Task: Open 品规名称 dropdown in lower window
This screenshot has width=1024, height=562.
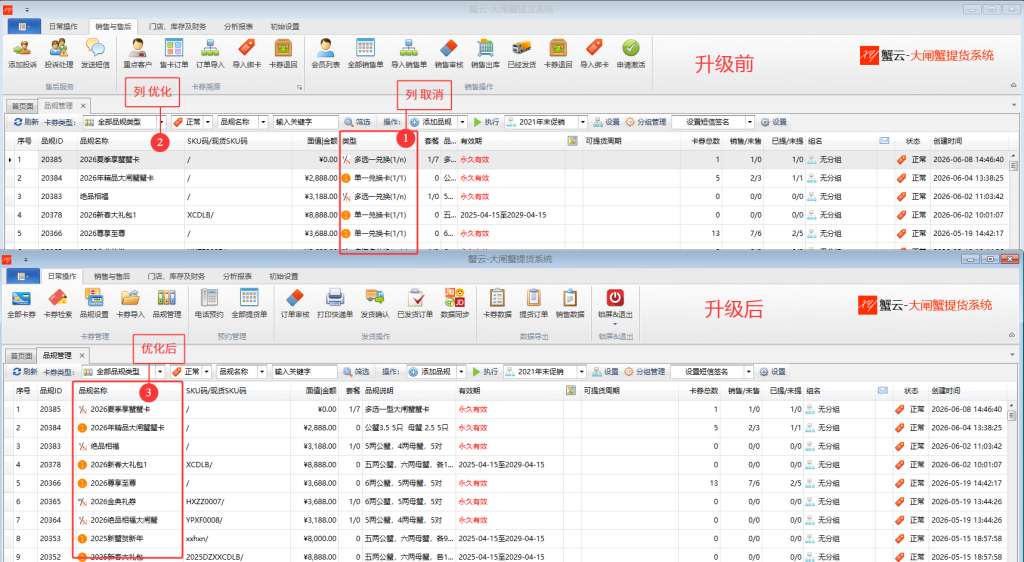Action: click(x=262, y=372)
